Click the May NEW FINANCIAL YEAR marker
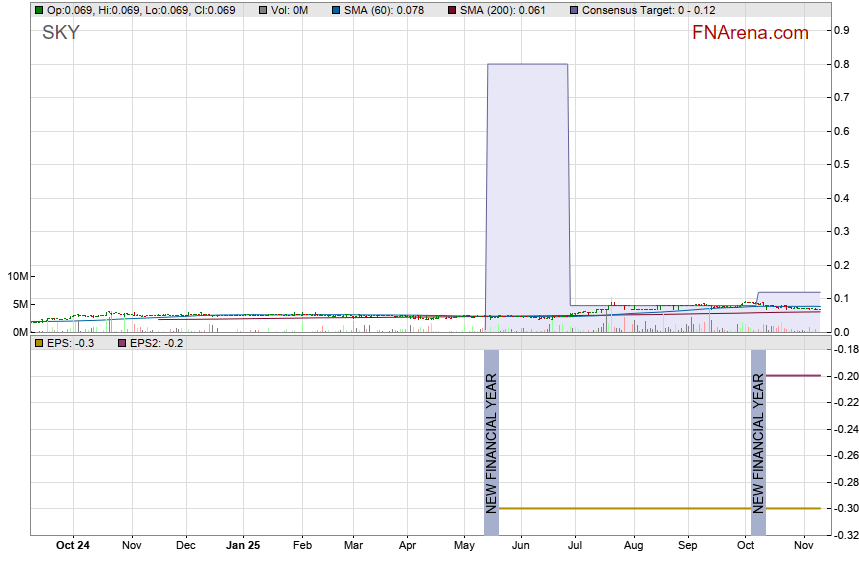859x566 pixels. (x=491, y=432)
